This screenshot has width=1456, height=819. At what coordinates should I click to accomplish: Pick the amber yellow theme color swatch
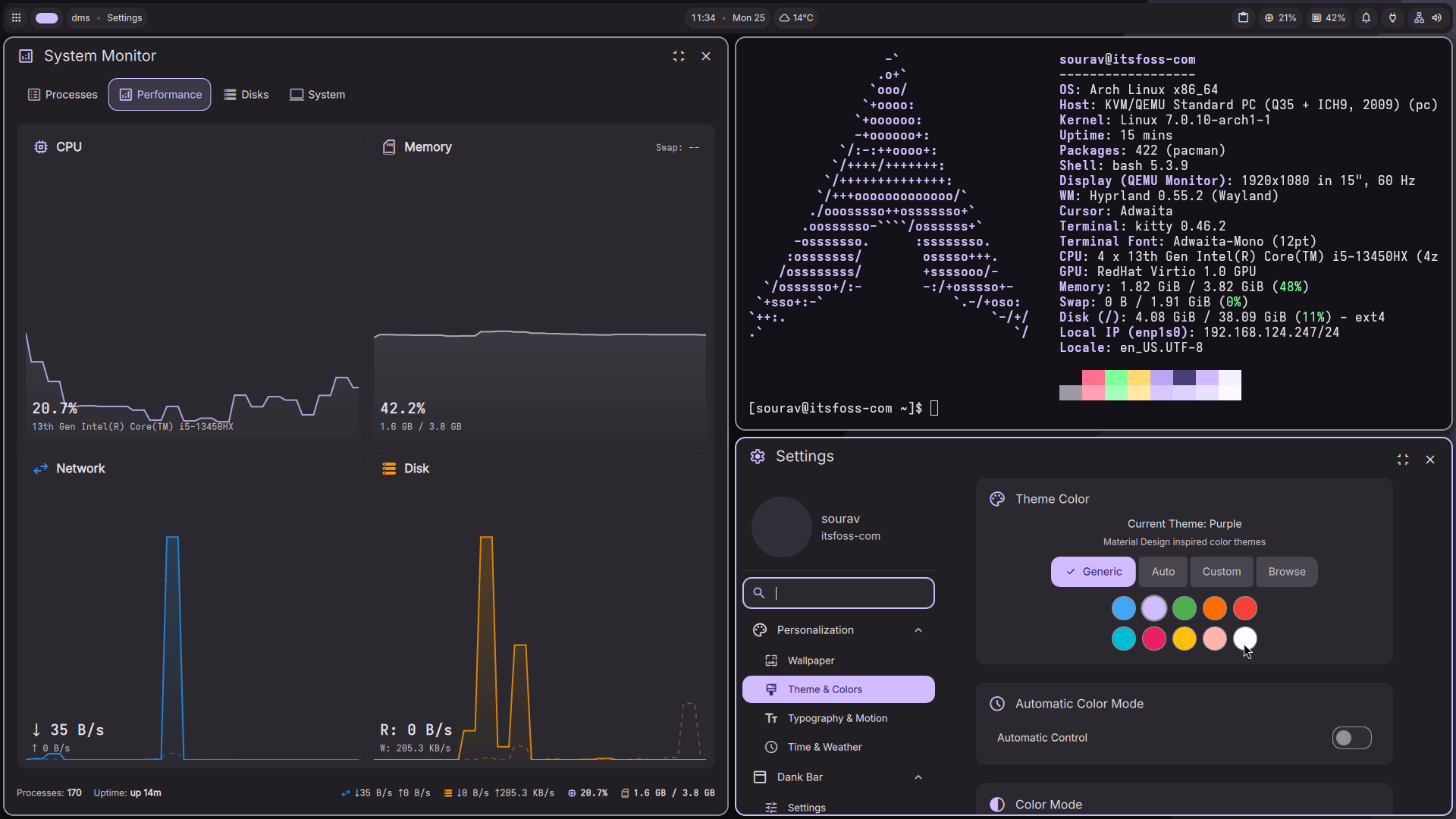click(x=1185, y=639)
